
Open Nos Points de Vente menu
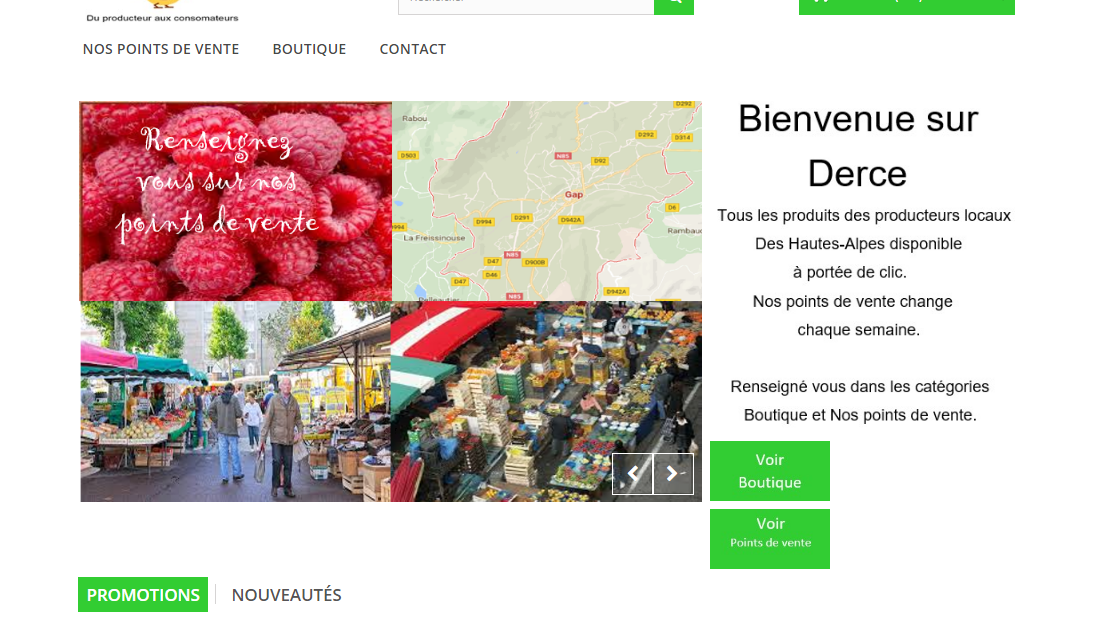click(x=161, y=49)
